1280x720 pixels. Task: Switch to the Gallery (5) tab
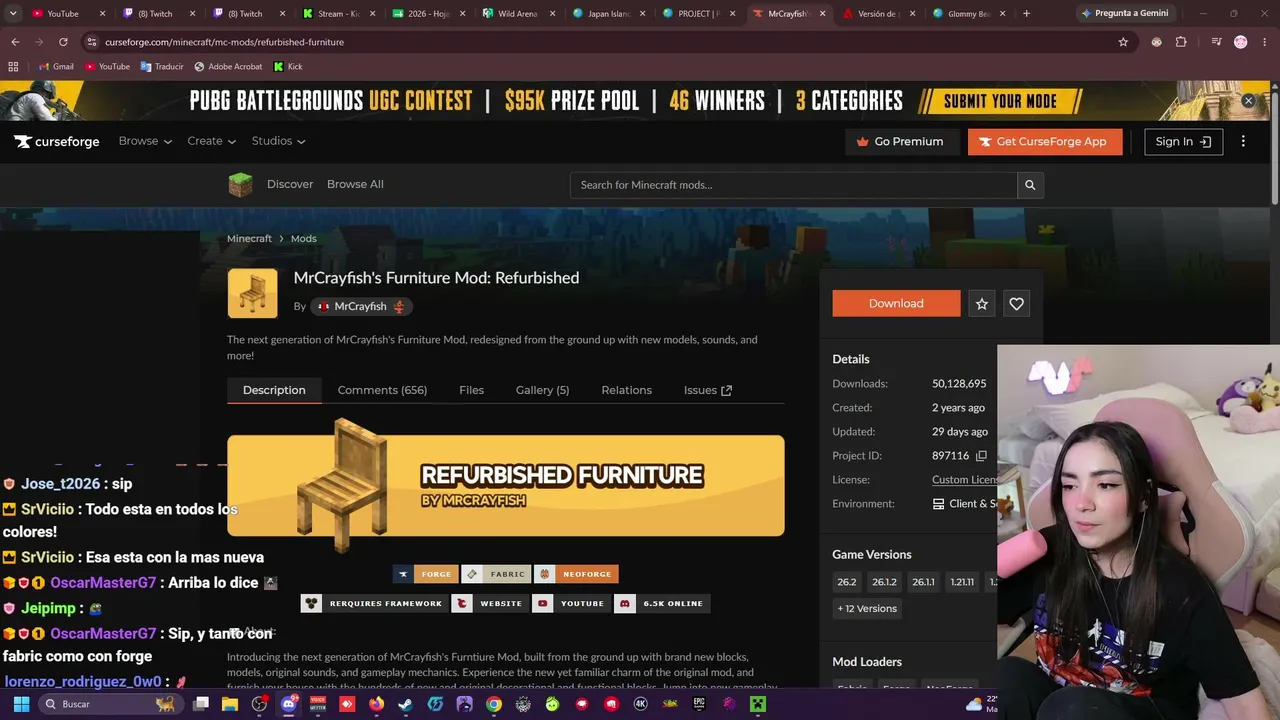[542, 390]
